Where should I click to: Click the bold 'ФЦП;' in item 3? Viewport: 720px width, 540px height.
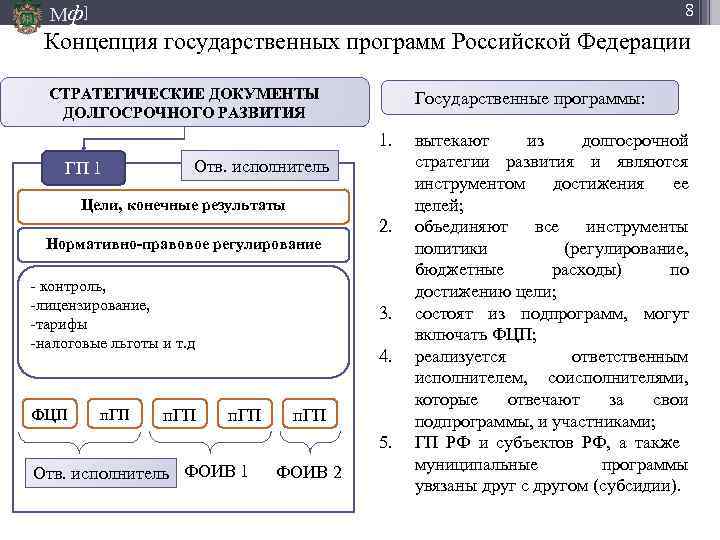(x=514, y=335)
